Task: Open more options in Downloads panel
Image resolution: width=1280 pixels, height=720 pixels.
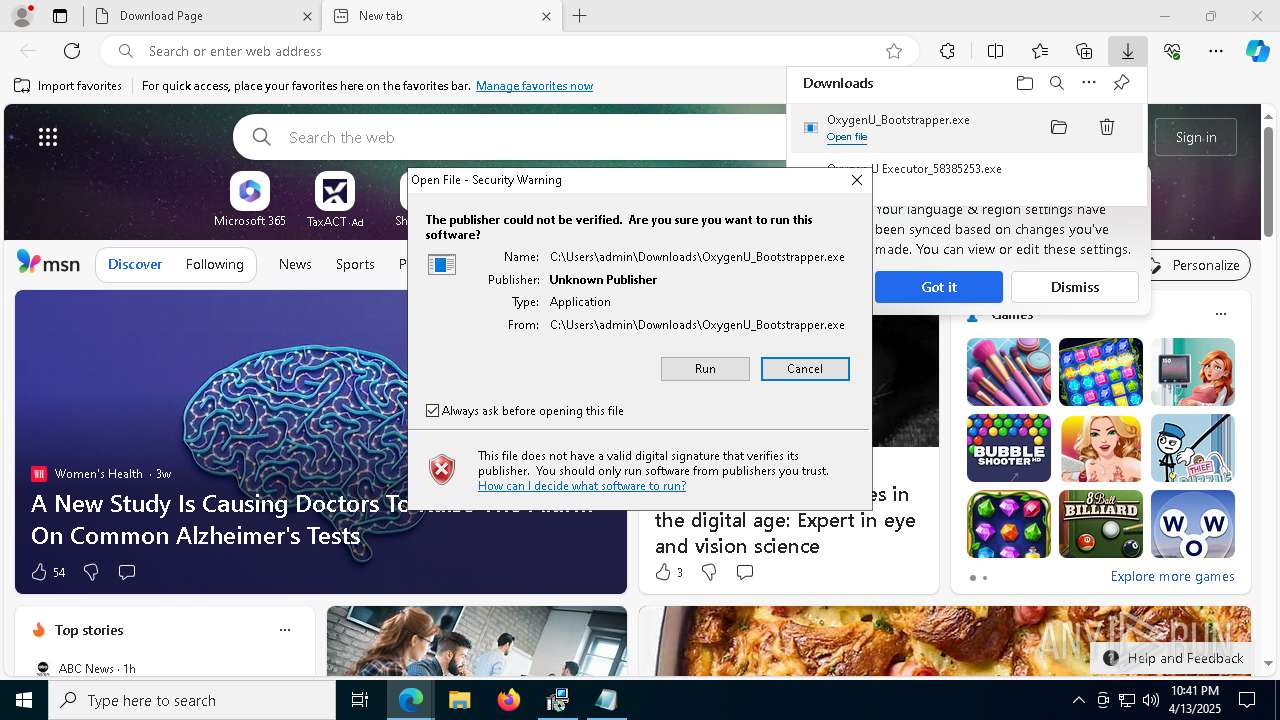Action: pos(1089,83)
